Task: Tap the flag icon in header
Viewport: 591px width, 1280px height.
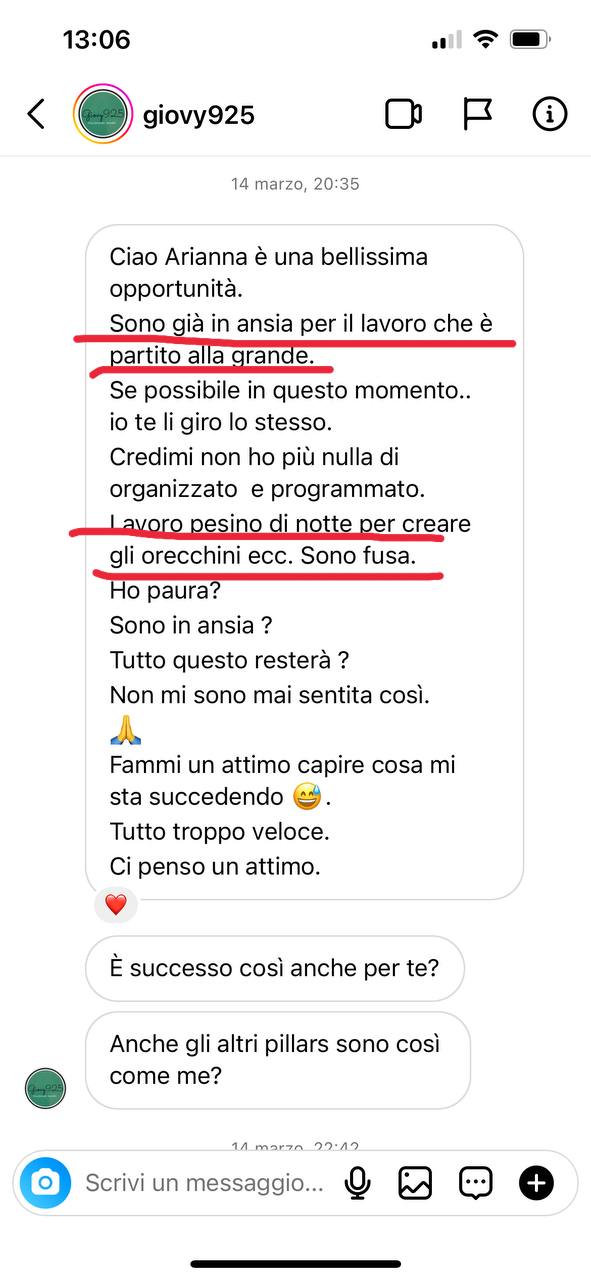Action: [478, 114]
